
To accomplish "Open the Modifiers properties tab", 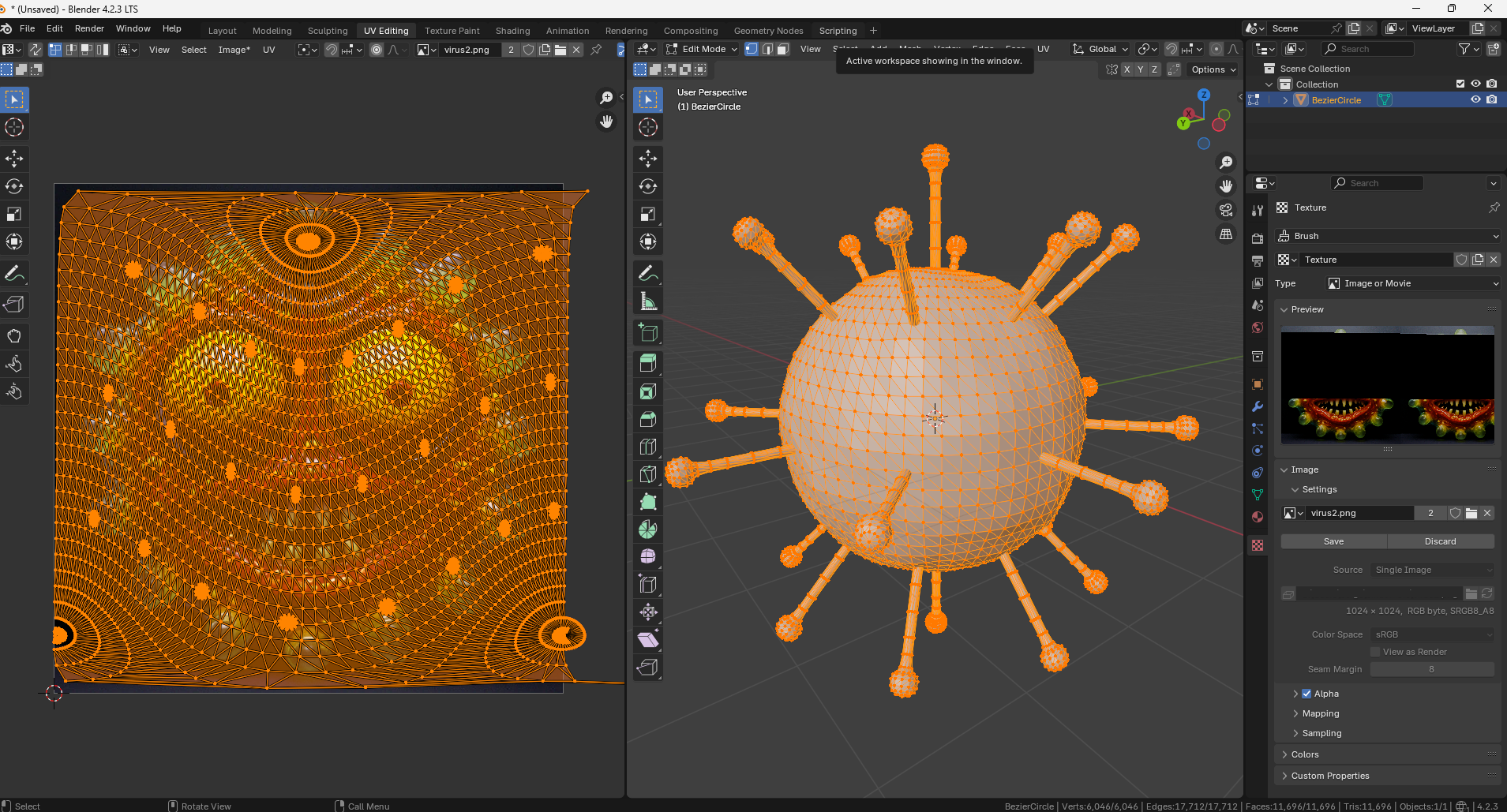I will 1258,406.
